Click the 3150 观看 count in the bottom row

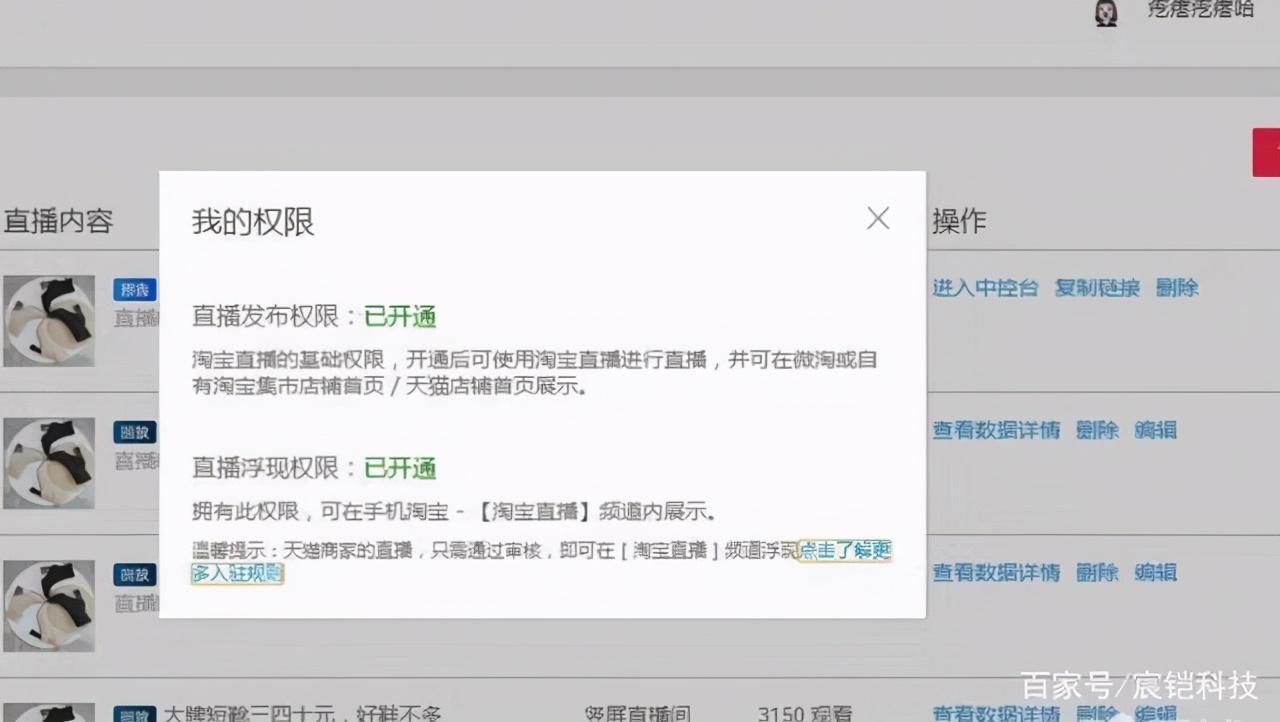pyautogui.click(x=805, y=713)
